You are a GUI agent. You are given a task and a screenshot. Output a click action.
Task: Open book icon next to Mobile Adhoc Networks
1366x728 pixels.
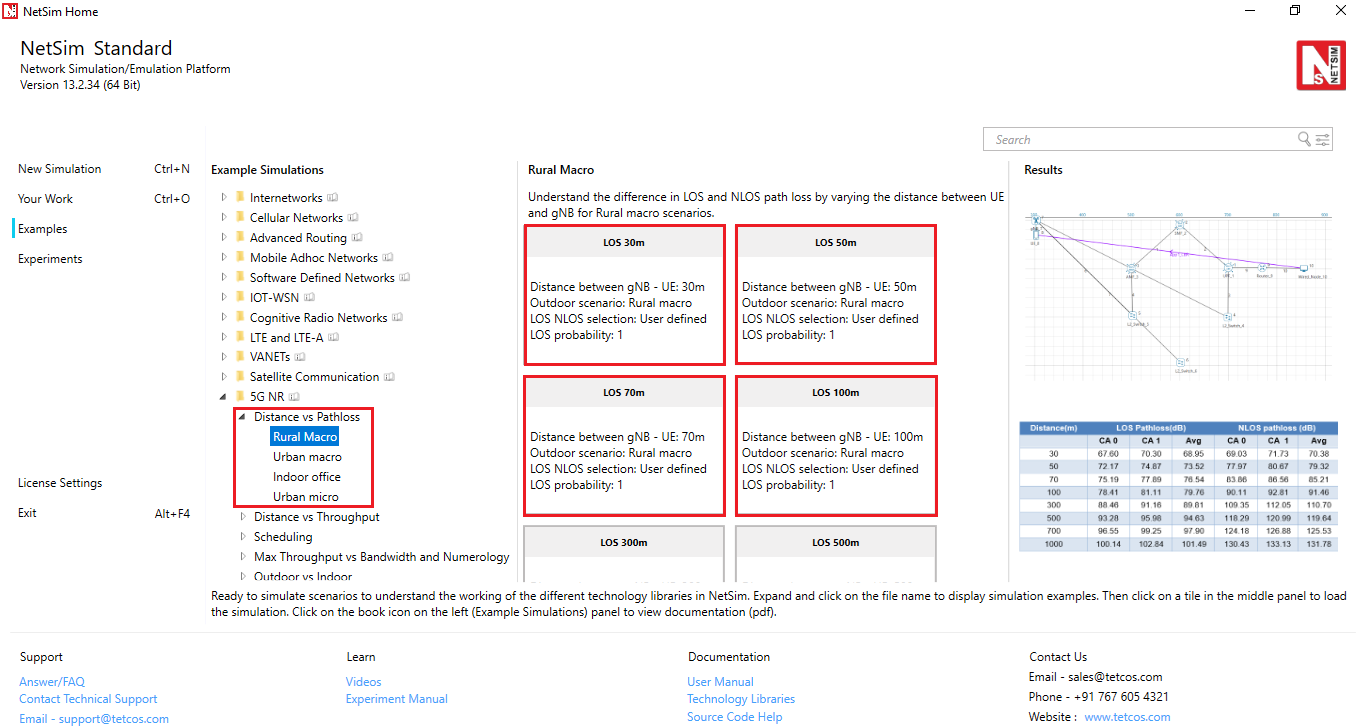click(388, 258)
